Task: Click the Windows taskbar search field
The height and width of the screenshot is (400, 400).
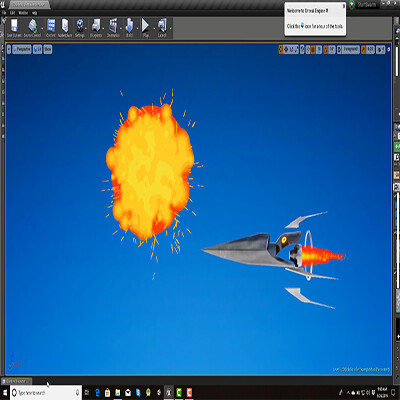Action: tap(45, 393)
